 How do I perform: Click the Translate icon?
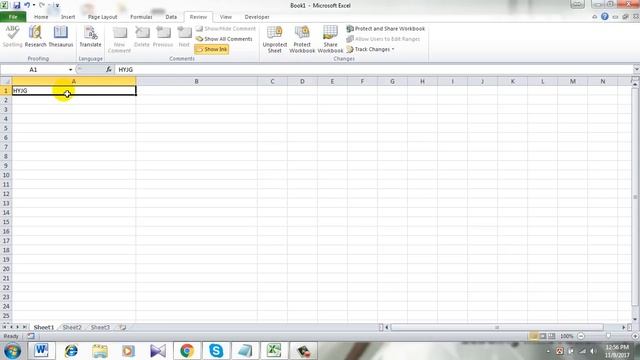pyautogui.click(x=90, y=36)
